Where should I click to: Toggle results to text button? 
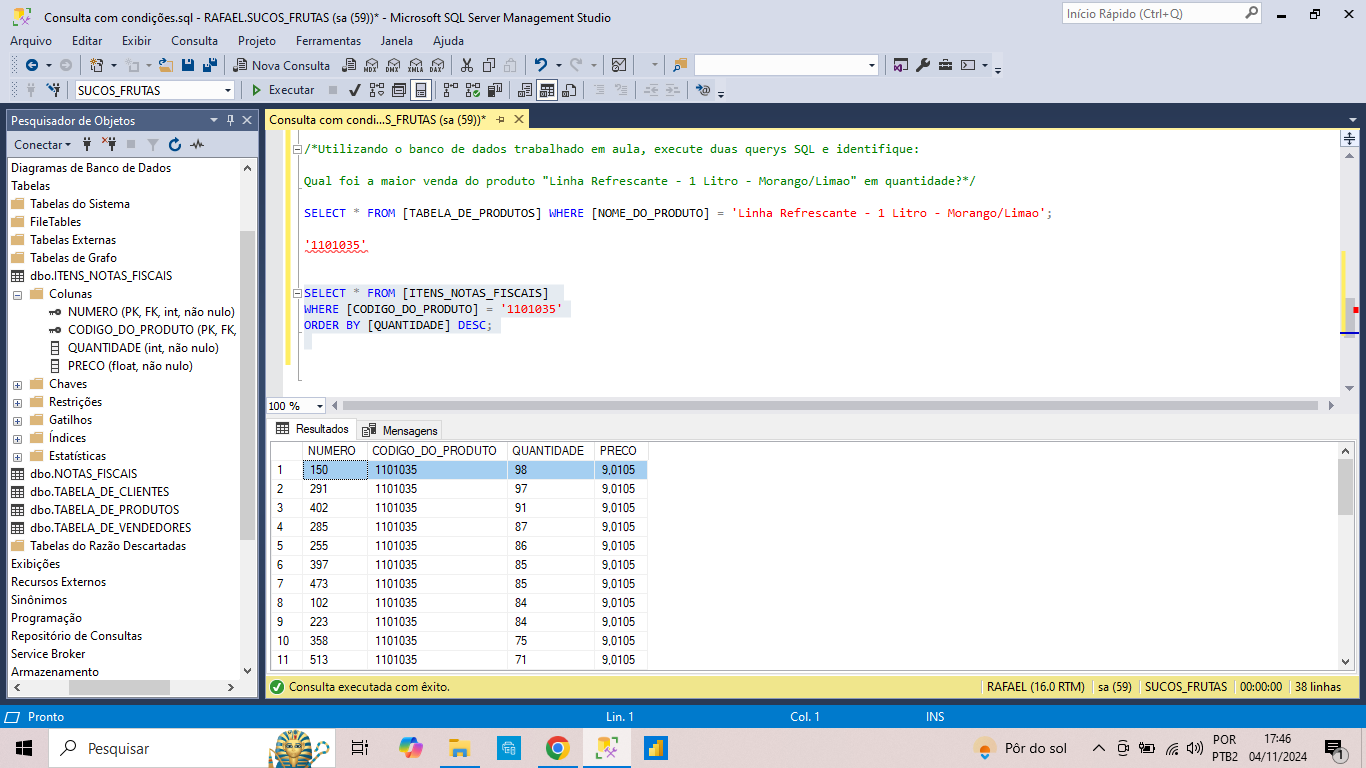pyautogui.click(x=524, y=90)
